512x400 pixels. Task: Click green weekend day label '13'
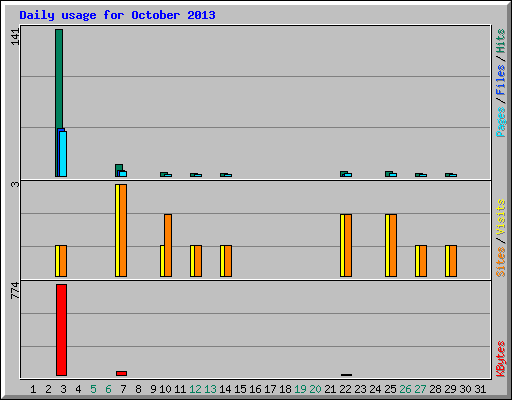point(210,389)
